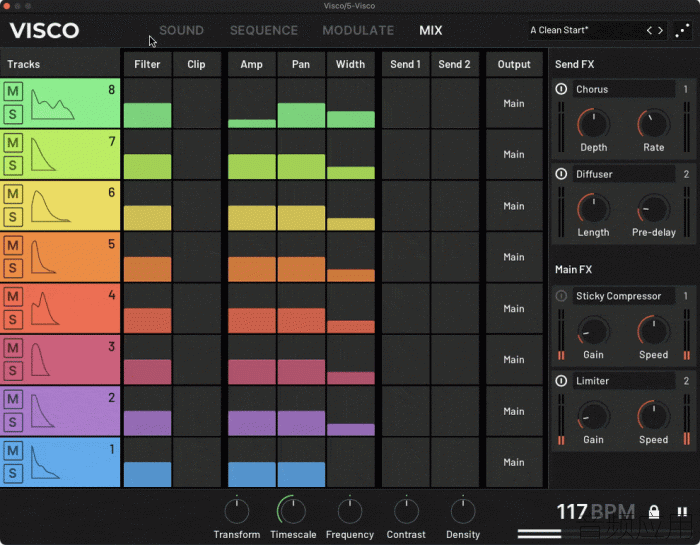The image size is (700, 545).
Task: Mute track 4
Action: click(x=12, y=296)
